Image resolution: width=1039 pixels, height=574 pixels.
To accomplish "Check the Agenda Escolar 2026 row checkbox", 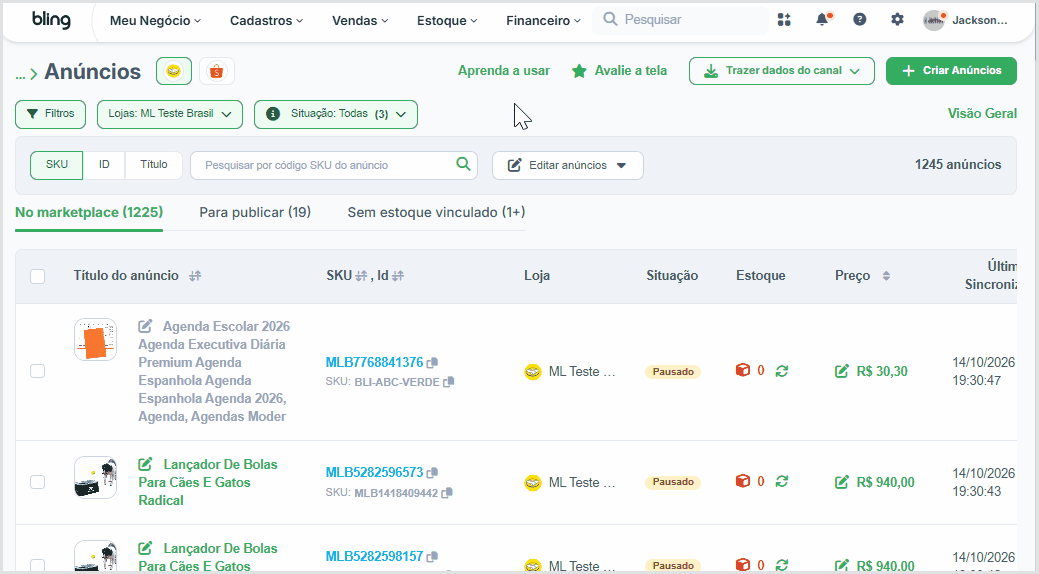I will pos(38,371).
